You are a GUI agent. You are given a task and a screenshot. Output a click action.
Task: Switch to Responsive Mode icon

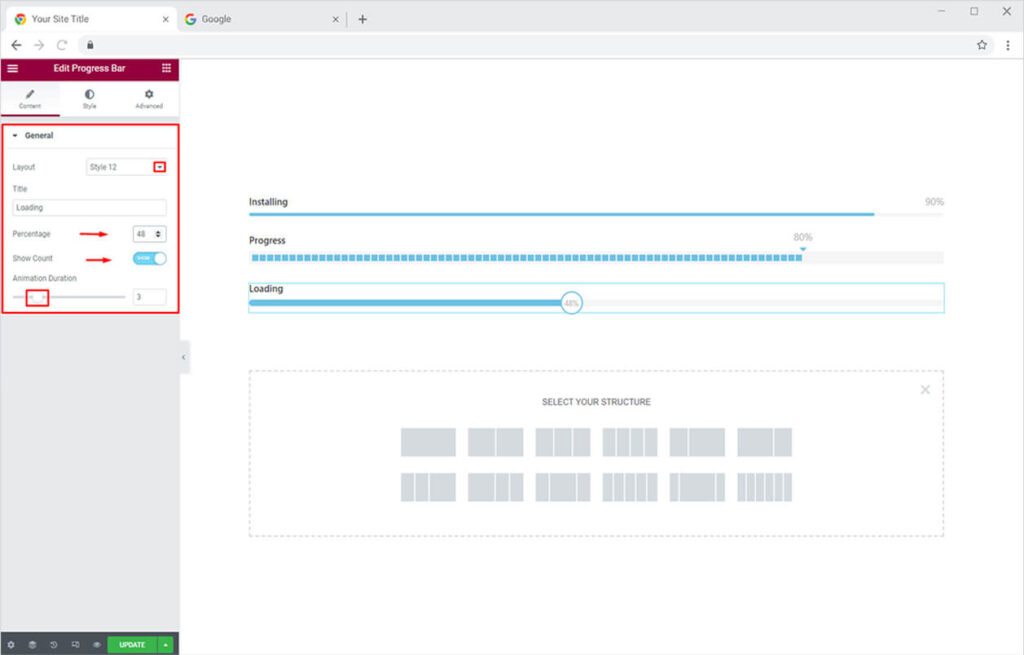point(75,645)
